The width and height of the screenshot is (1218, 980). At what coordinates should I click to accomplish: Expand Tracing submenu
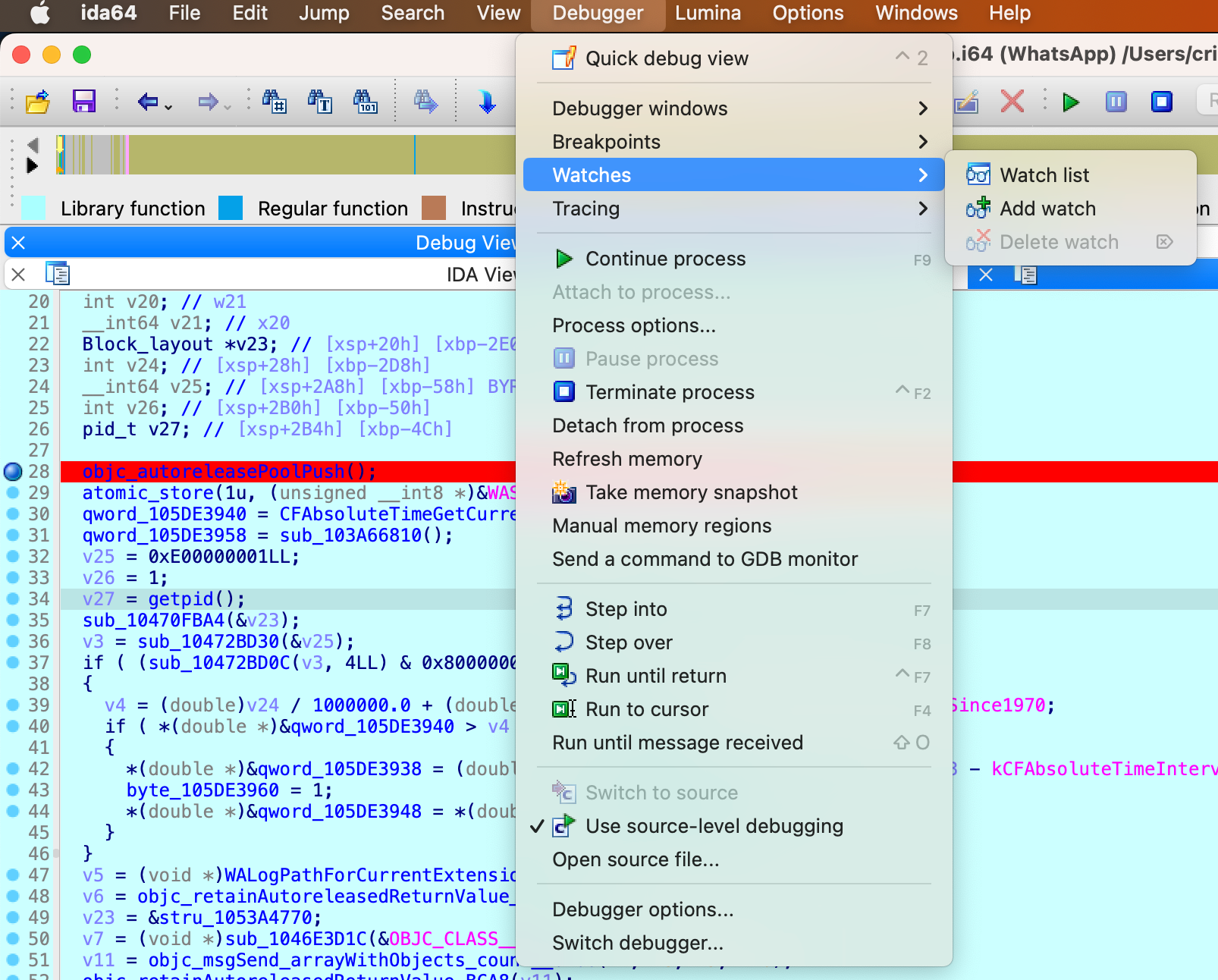[734, 209]
